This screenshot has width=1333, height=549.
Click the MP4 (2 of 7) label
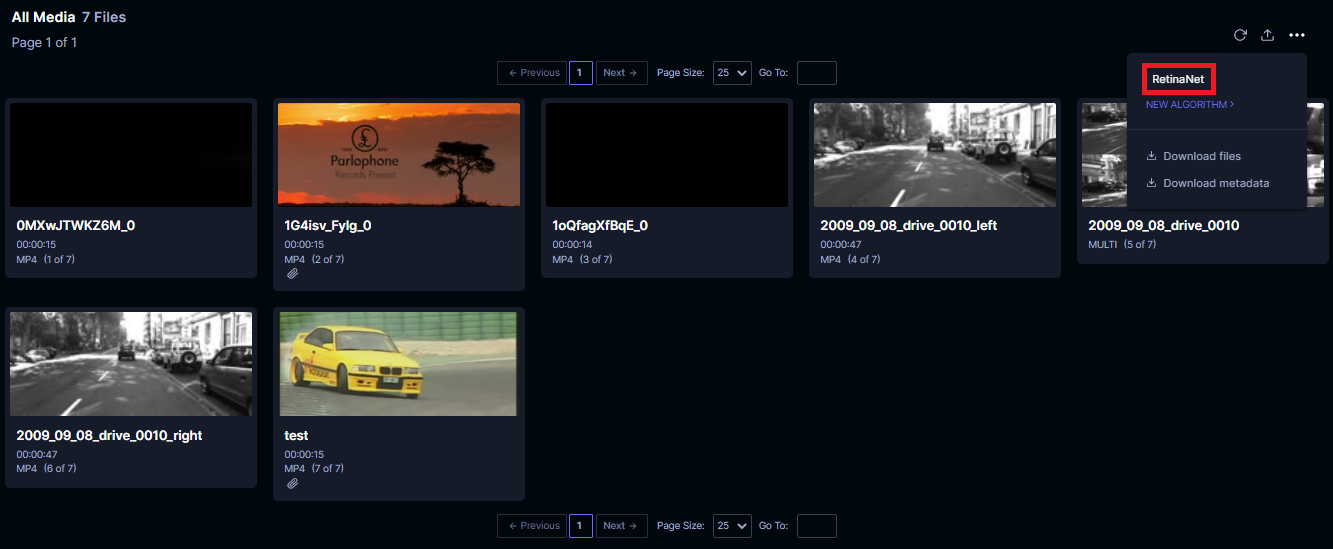coord(314,259)
